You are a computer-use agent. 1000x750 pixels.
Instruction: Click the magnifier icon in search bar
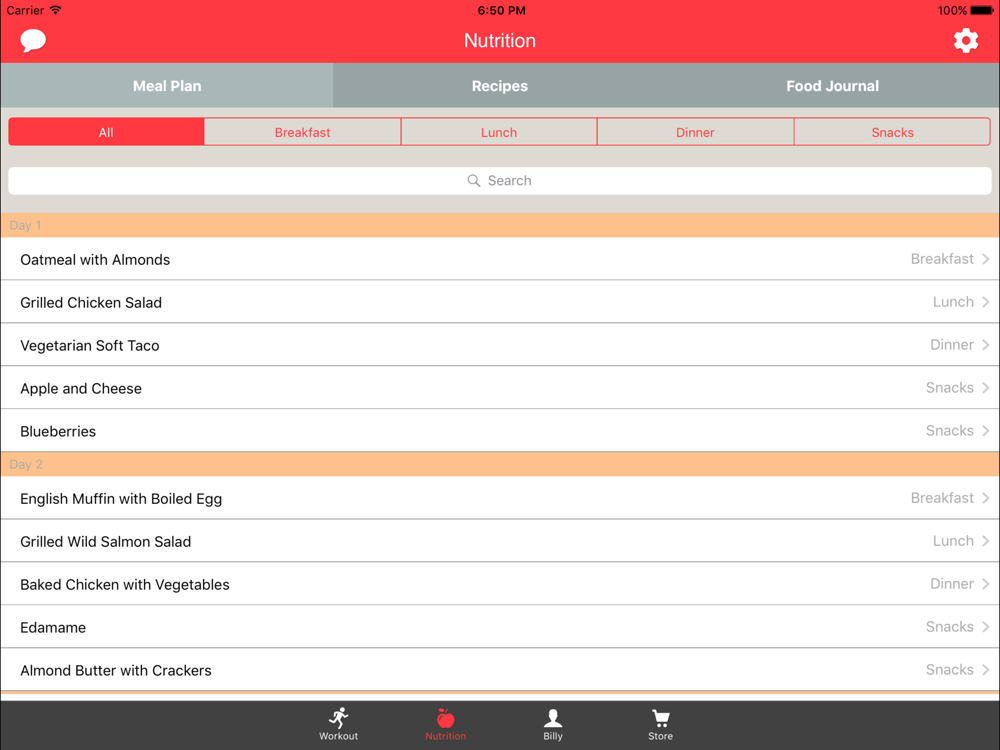(x=473, y=180)
